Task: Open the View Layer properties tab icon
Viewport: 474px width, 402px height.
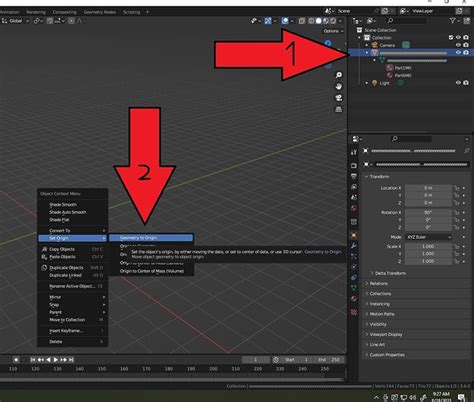Action: pos(354,187)
